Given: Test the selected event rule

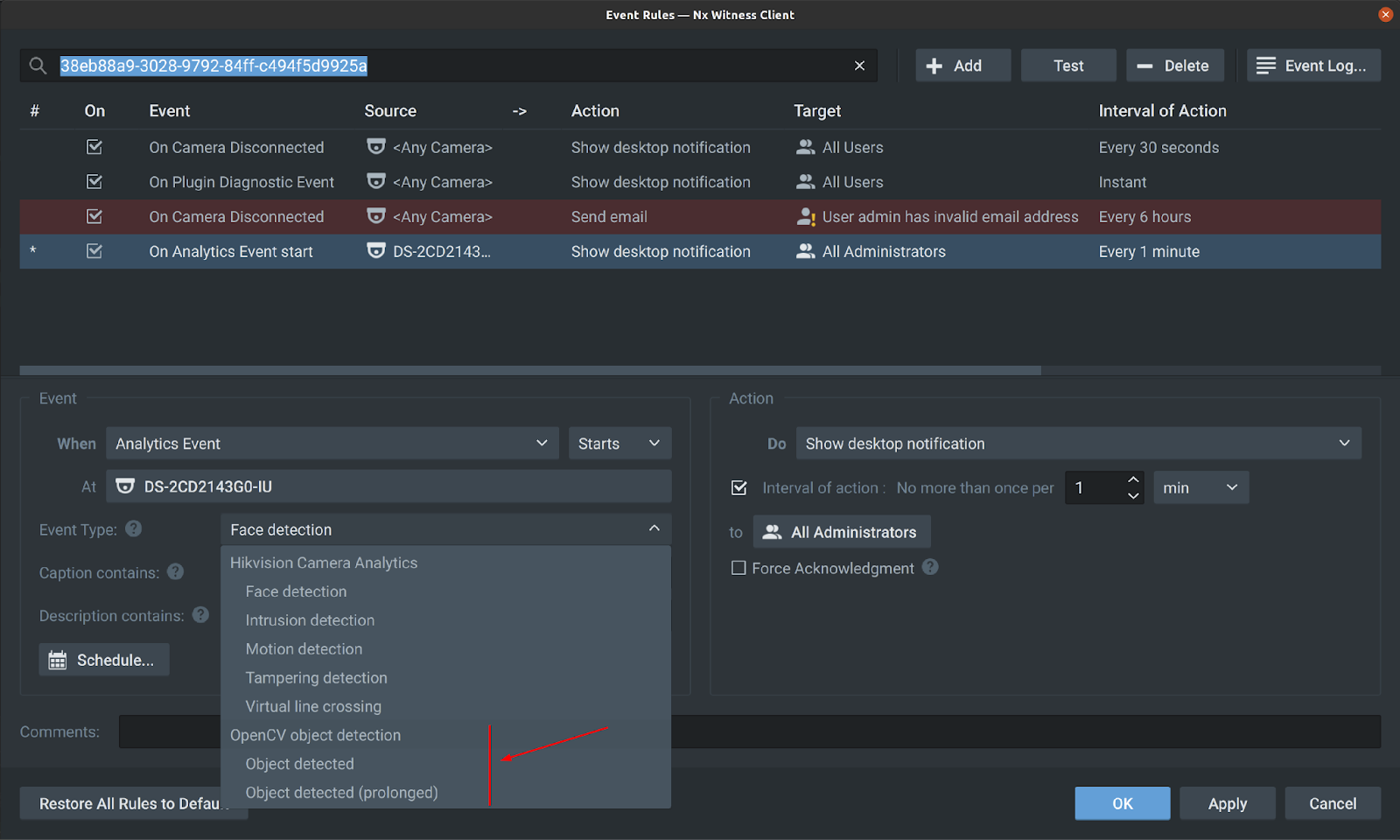Looking at the screenshot, I should point(1068,66).
